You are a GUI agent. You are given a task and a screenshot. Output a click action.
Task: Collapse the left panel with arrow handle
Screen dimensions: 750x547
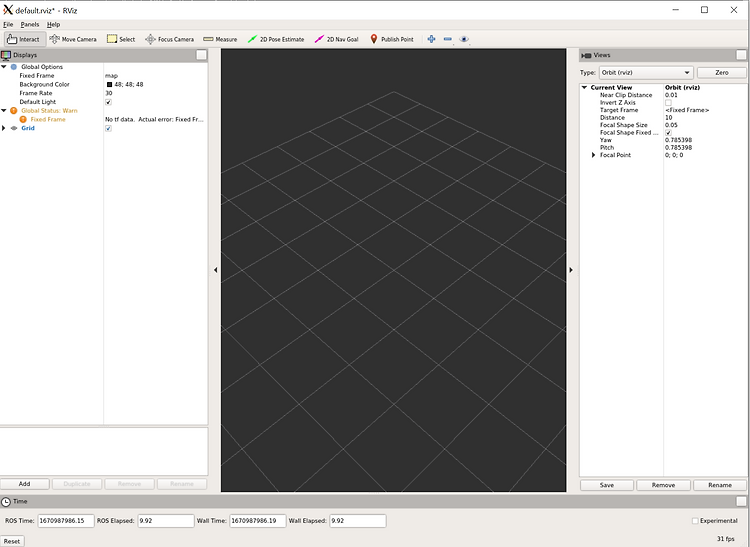pos(215,270)
